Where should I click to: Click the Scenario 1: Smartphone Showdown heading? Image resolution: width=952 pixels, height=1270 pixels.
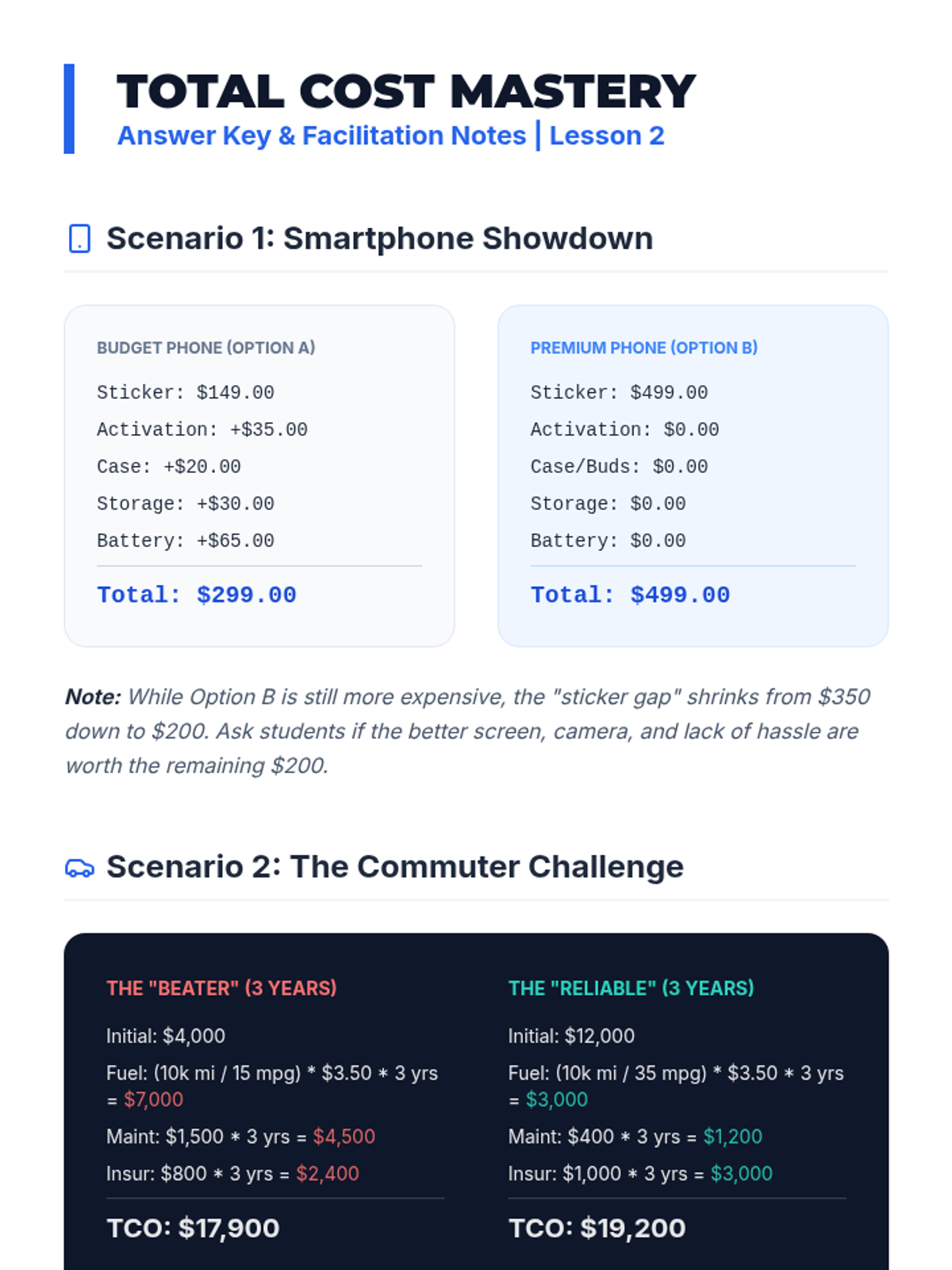(x=380, y=238)
